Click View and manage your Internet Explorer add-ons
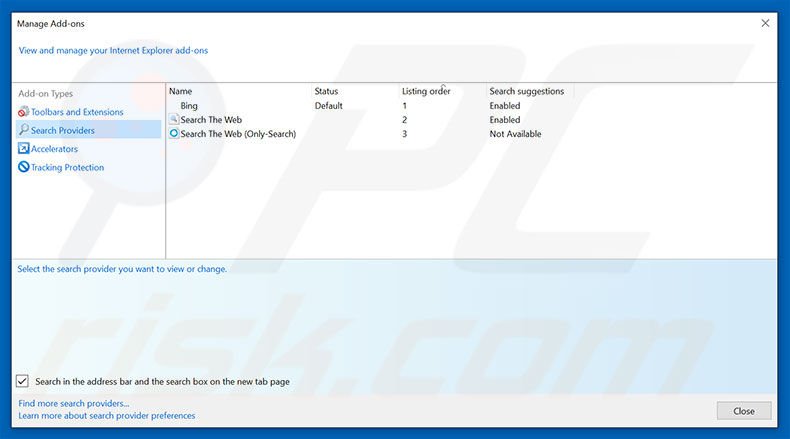 [113, 50]
